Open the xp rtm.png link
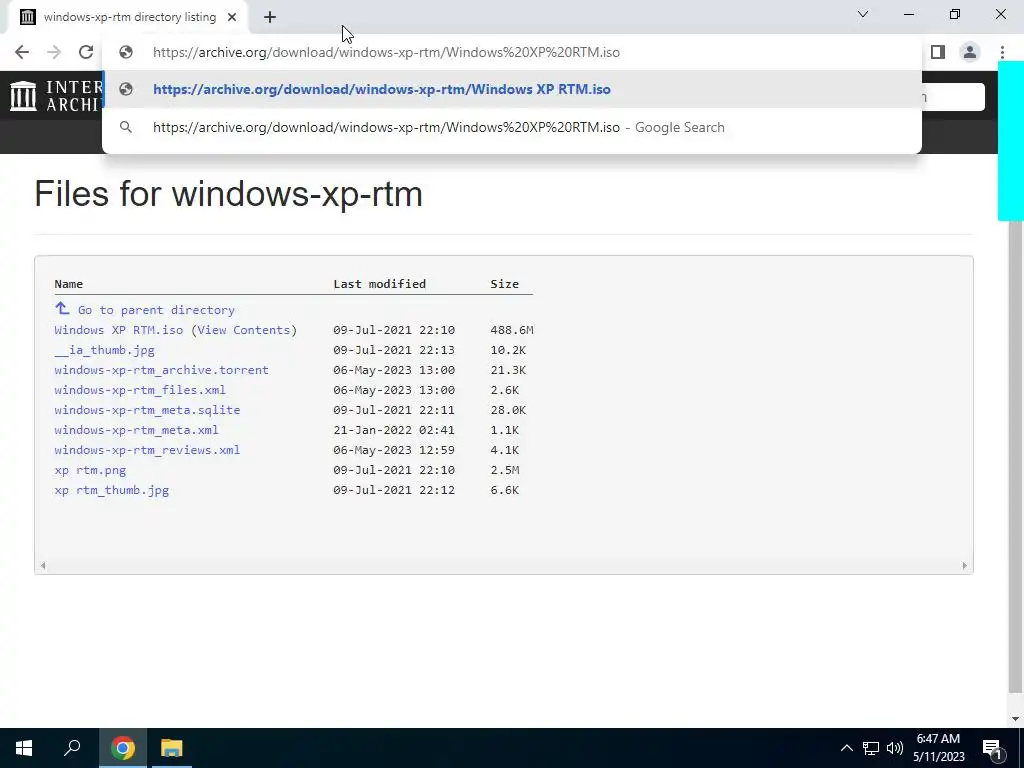1024x768 pixels. tap(90, 470)
